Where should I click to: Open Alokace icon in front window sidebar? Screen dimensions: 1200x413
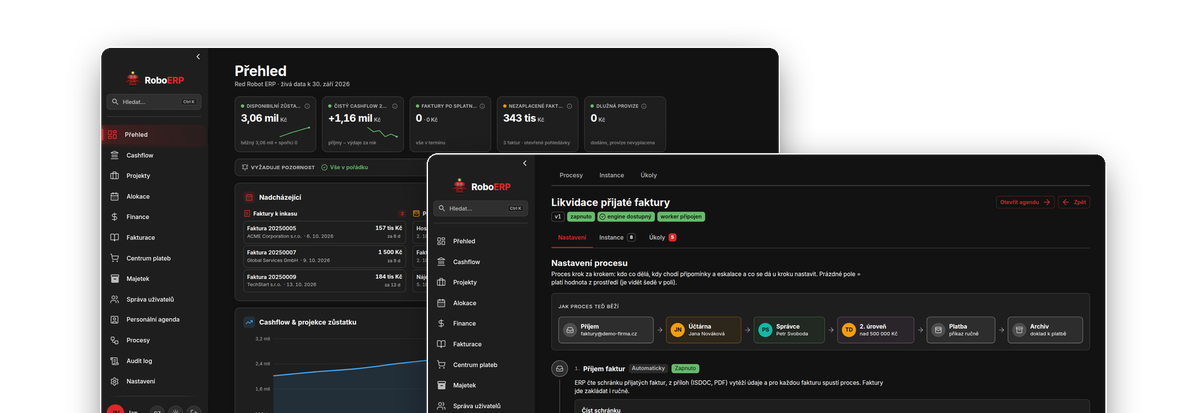coord(441,303)
